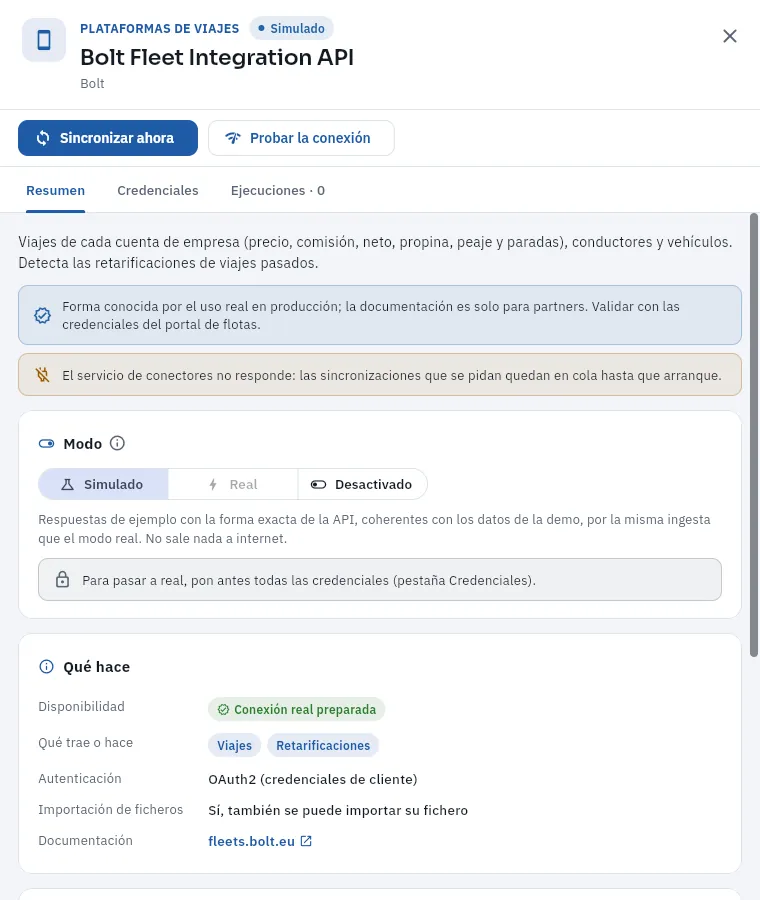Click the Qué trae o hace label
The height and width of the screenshot is (900, 760).
pyautogui.click(x=86, y=743)
